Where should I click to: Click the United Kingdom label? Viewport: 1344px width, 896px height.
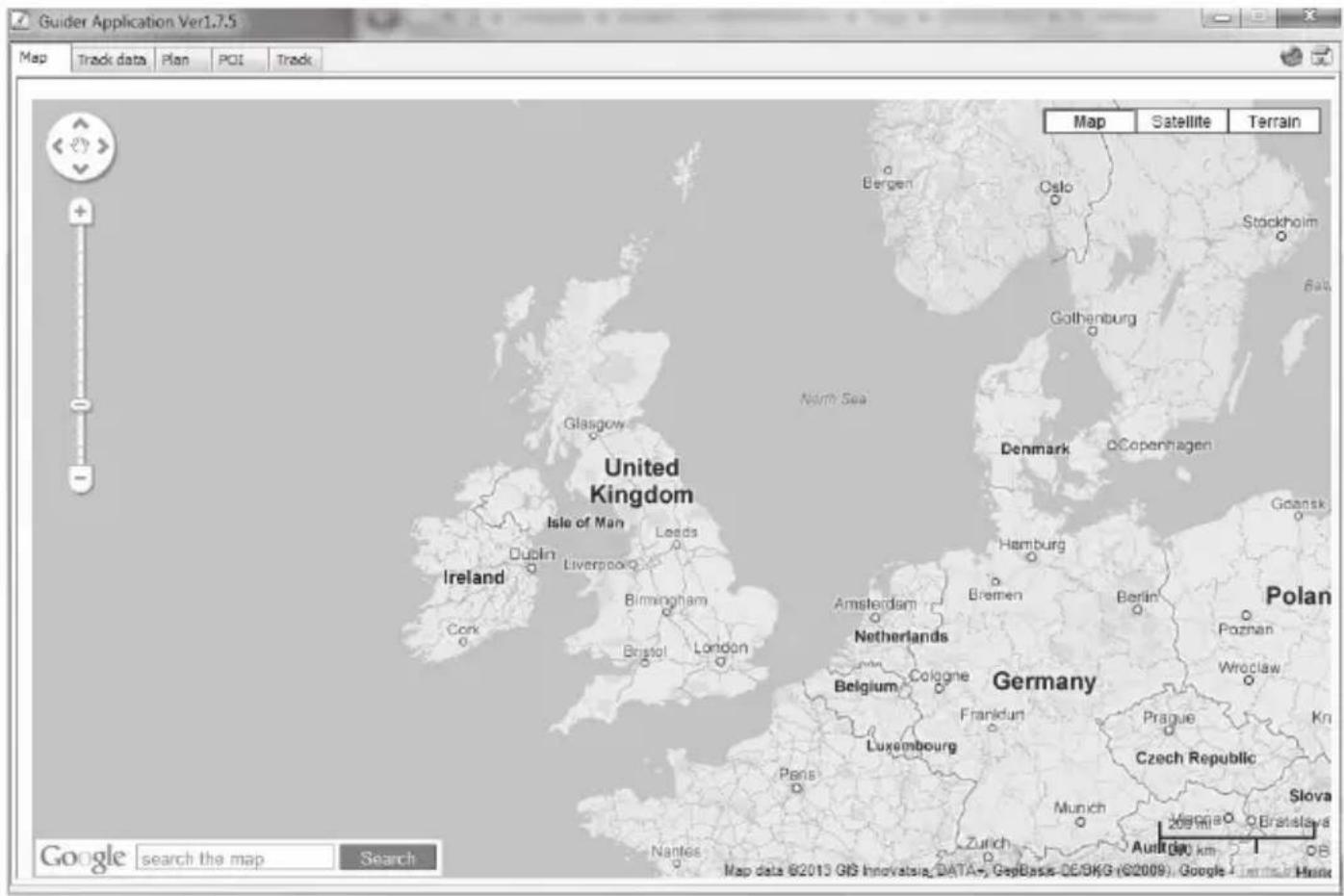[x=641, y=481]
